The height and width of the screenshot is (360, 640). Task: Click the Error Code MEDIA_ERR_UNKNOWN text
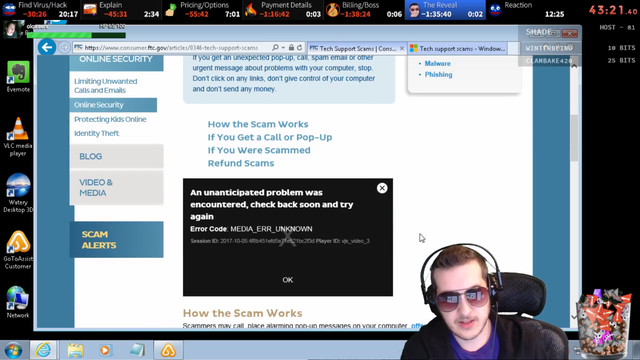point(251,229)
